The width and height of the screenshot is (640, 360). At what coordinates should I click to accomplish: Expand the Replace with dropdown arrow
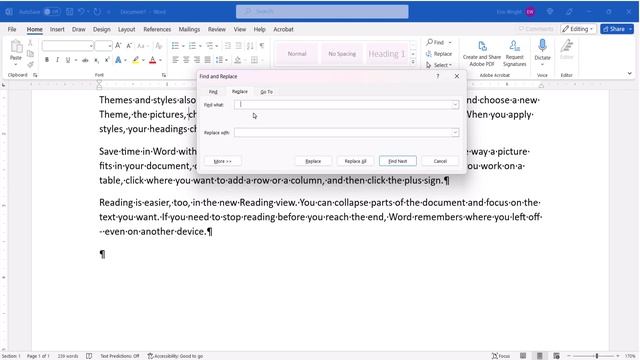(455, 133)
